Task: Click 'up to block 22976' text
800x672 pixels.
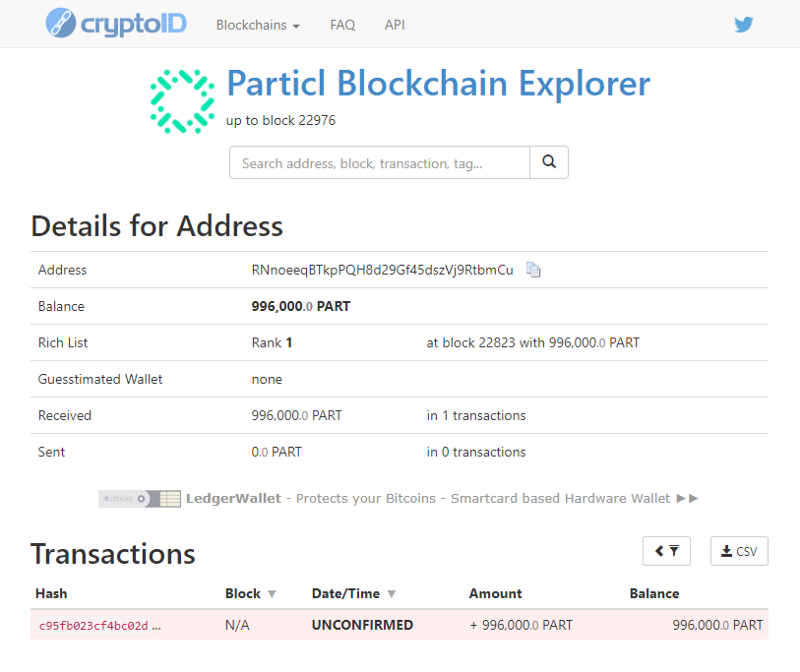Action: click(x=281, y=120)
